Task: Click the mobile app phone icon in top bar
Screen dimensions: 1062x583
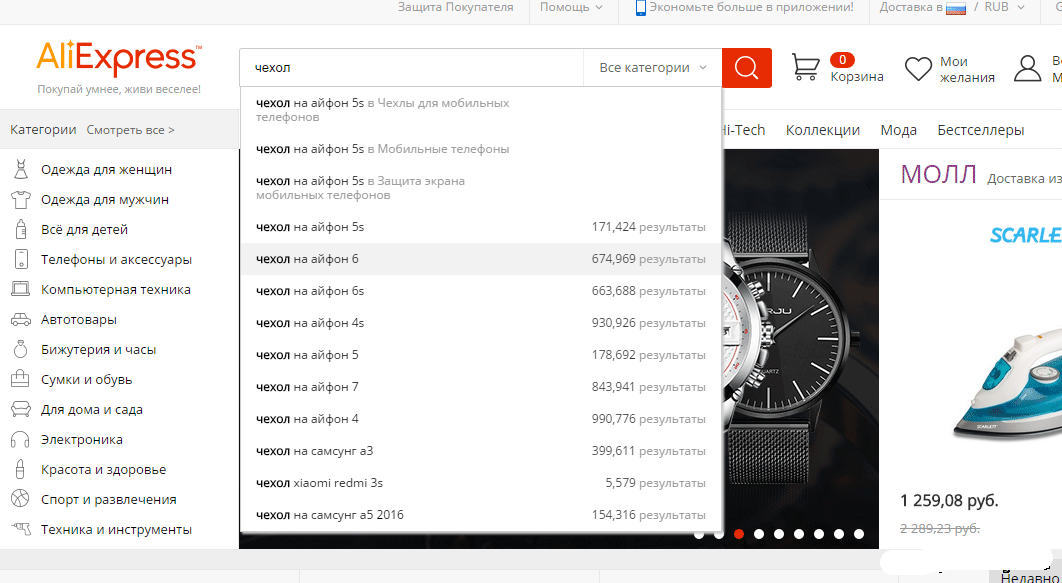Action: pyautogui.click(x=641, y=8)
